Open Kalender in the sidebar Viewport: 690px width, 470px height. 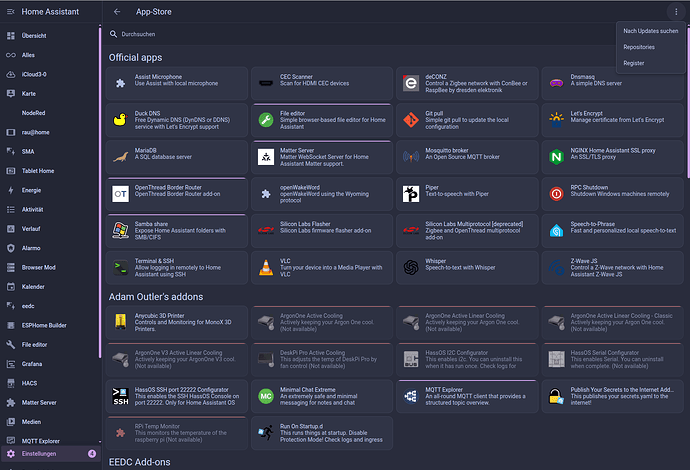(x=51, y=287)
